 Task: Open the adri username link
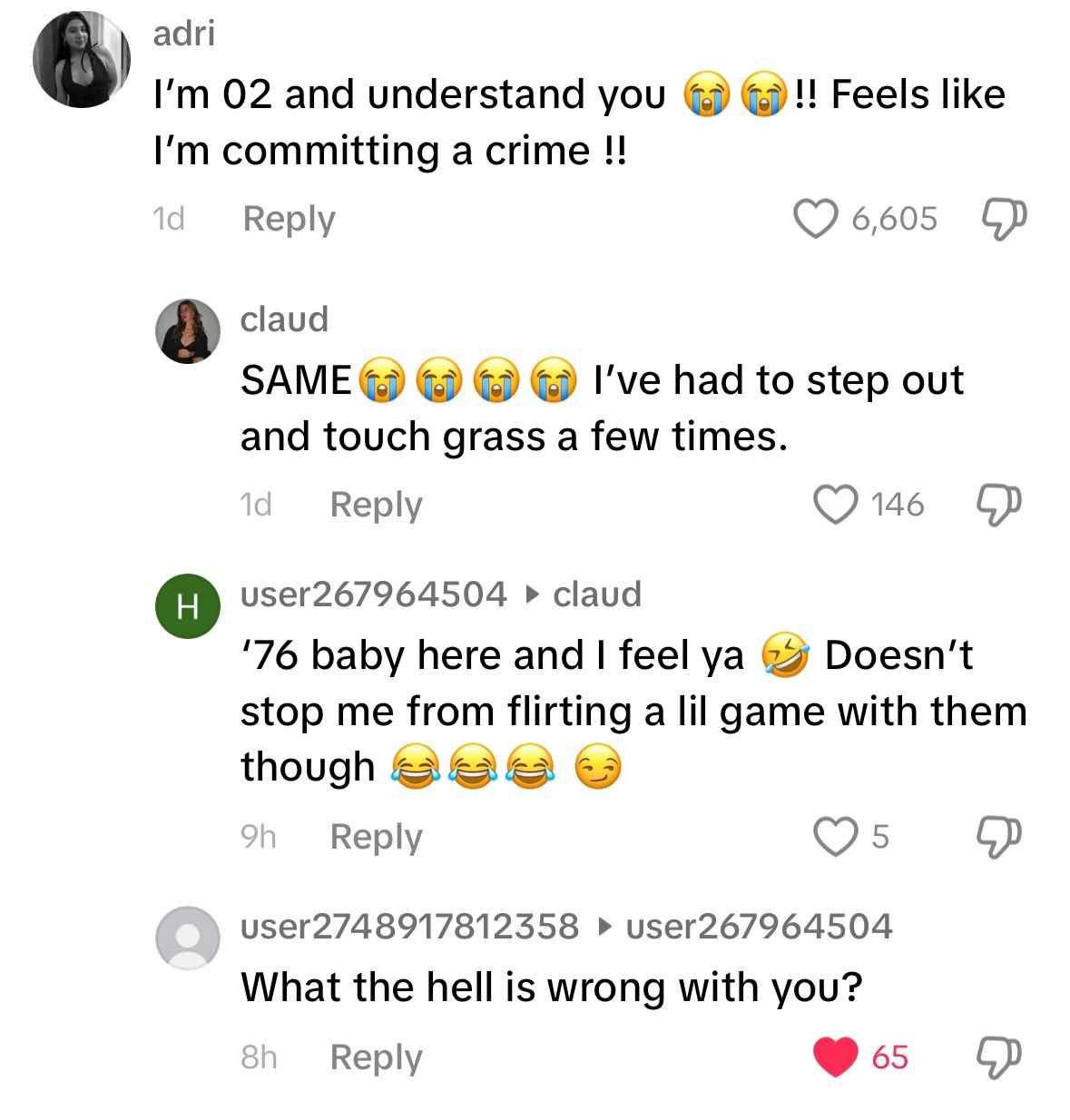point(184,34)
